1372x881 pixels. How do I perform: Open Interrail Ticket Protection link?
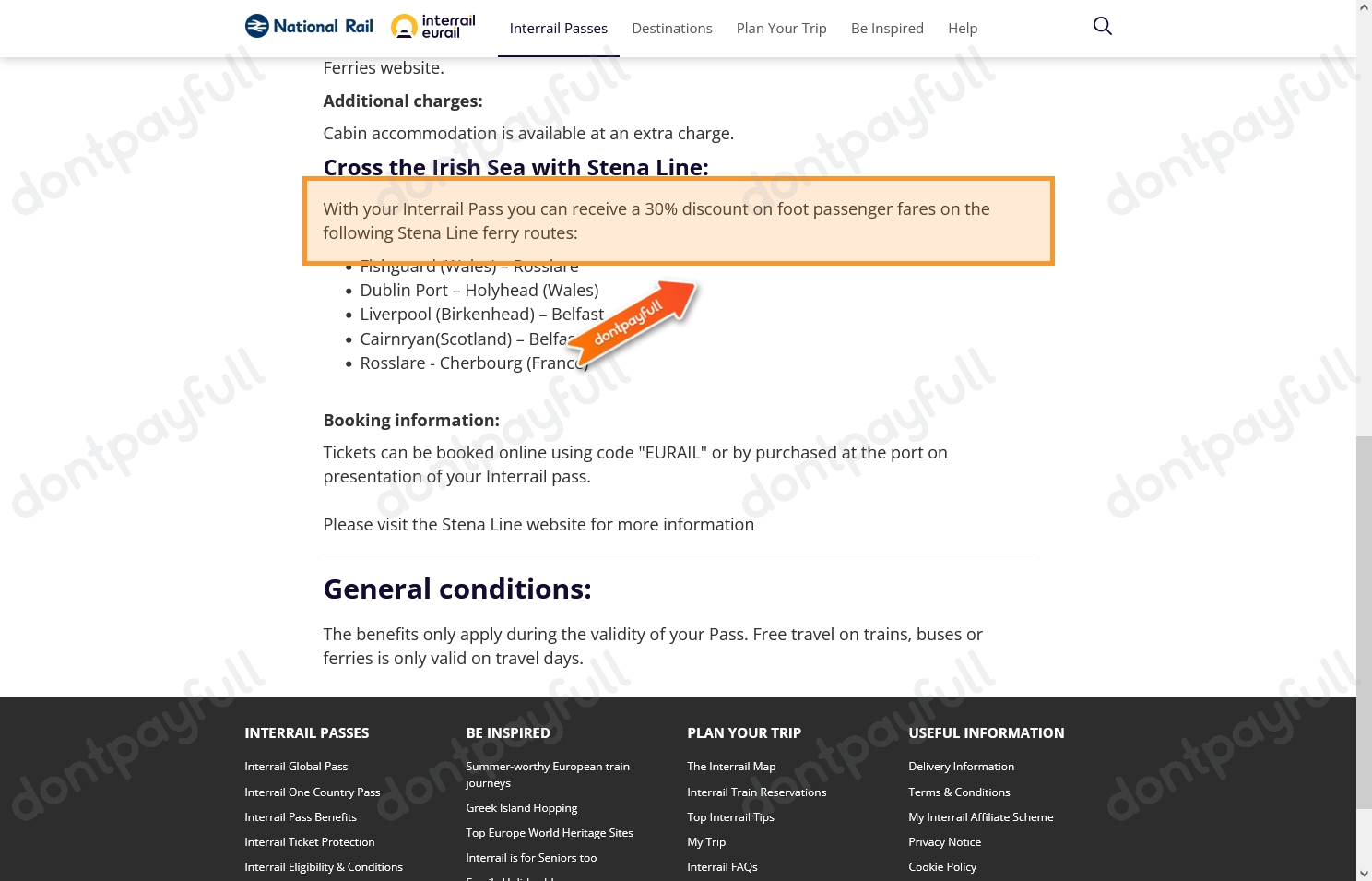coord(309,842)
